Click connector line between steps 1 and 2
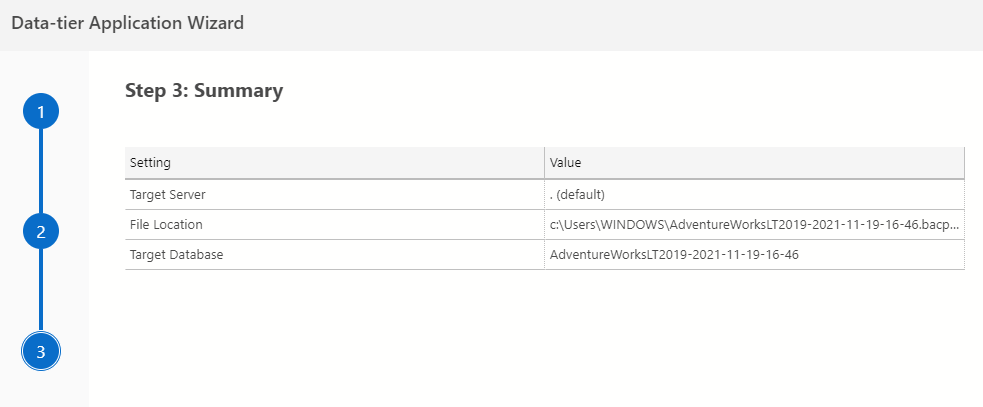Viewport: 983px width, 407px height. point(41,171)
